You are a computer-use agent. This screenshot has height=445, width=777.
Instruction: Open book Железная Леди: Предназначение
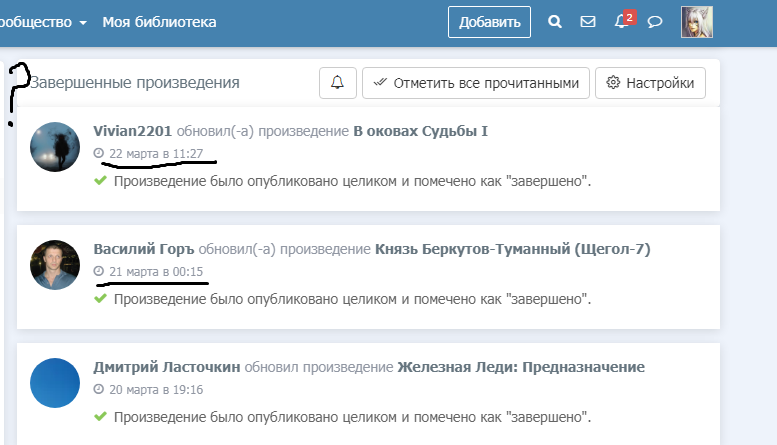point(521,367)
